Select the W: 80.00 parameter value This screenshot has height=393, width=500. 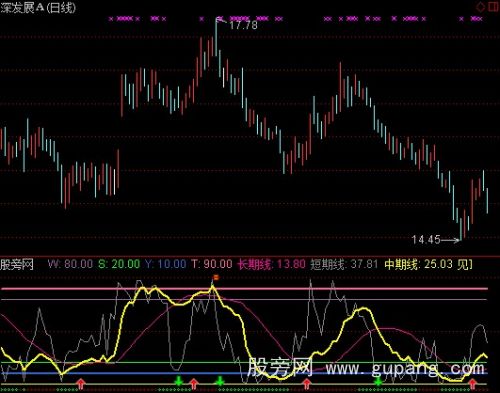pyautogui.click(x=70, y=264)
